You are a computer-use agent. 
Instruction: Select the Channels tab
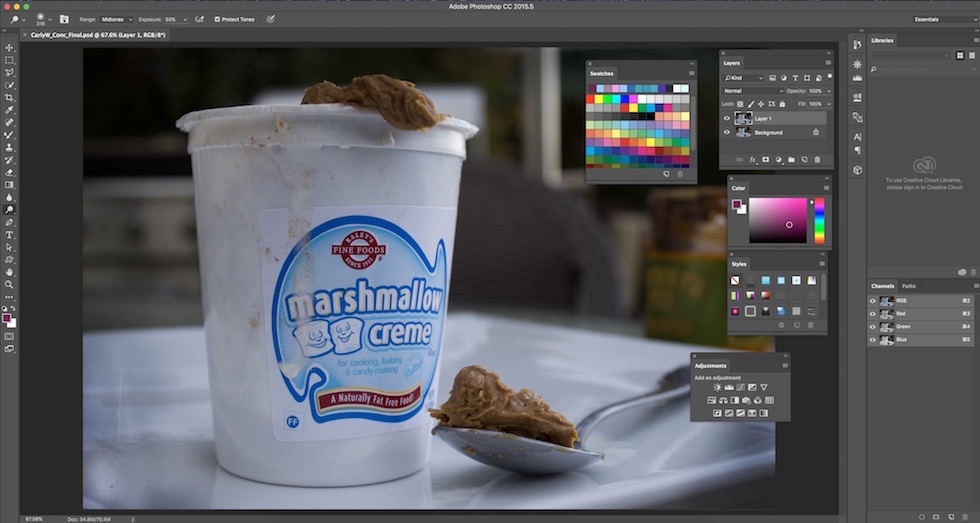tap(882, 286)
